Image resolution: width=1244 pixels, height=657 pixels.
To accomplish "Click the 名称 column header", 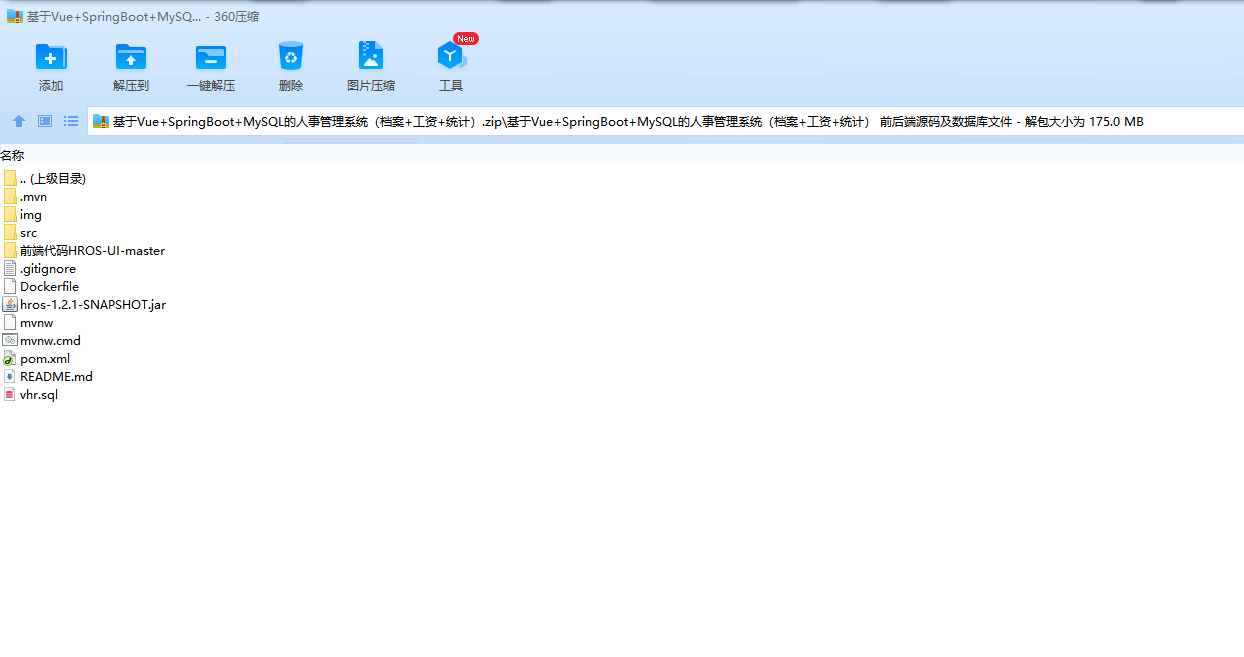I will tap(12, 155).
